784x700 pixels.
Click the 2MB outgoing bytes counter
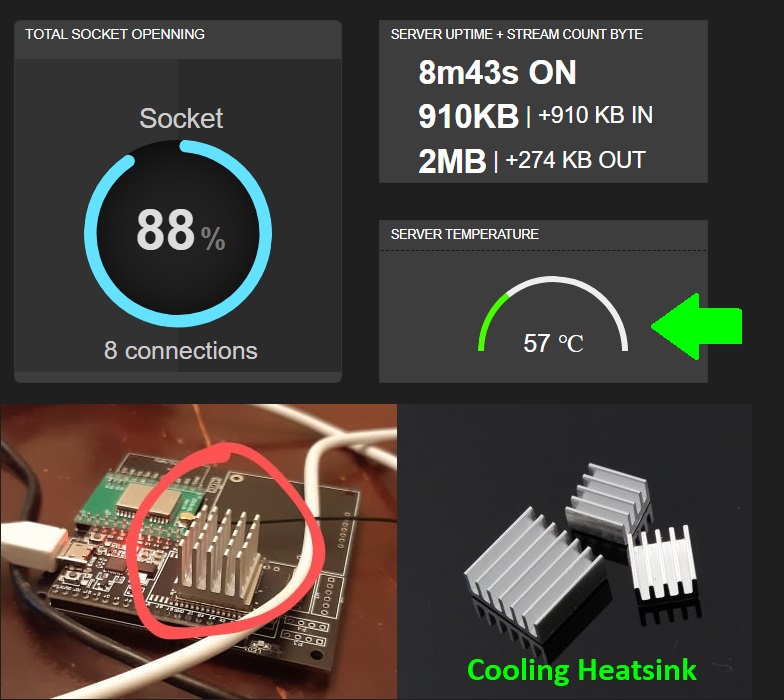pyautogui.click(x=452, y=161)
